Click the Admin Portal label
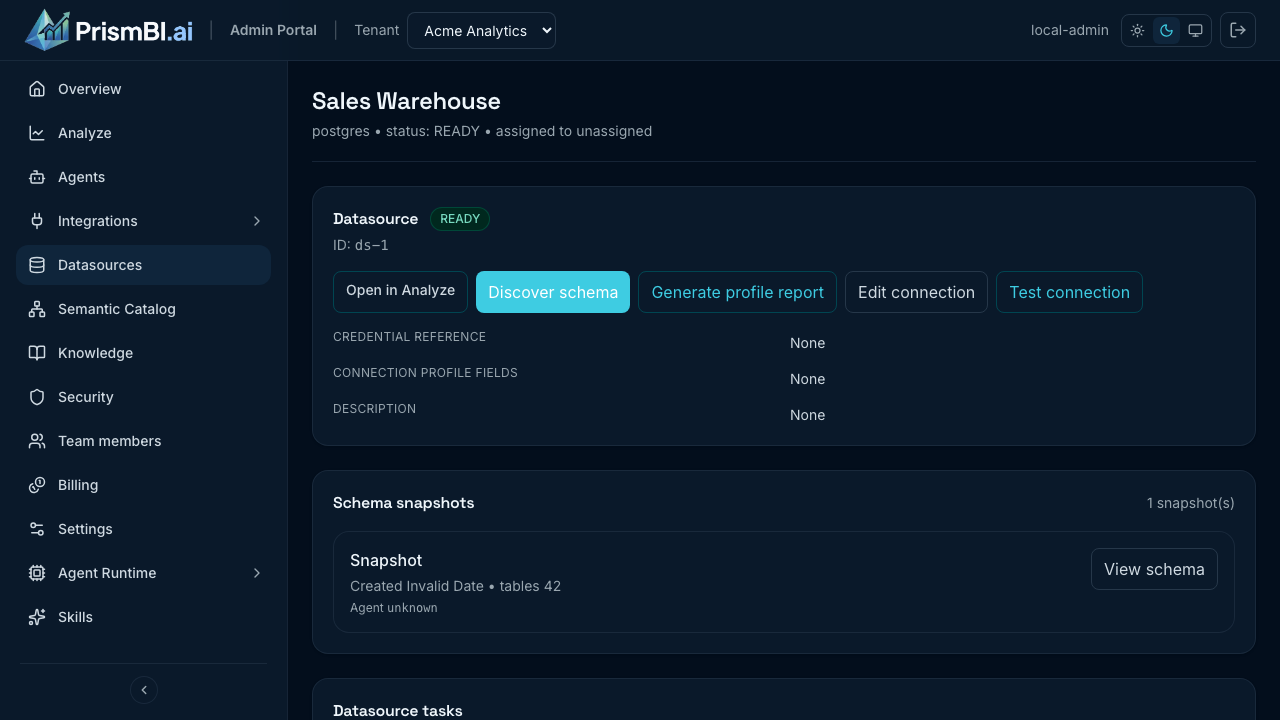Viewport: 1280px width, 720px height. tap(273, 30)
